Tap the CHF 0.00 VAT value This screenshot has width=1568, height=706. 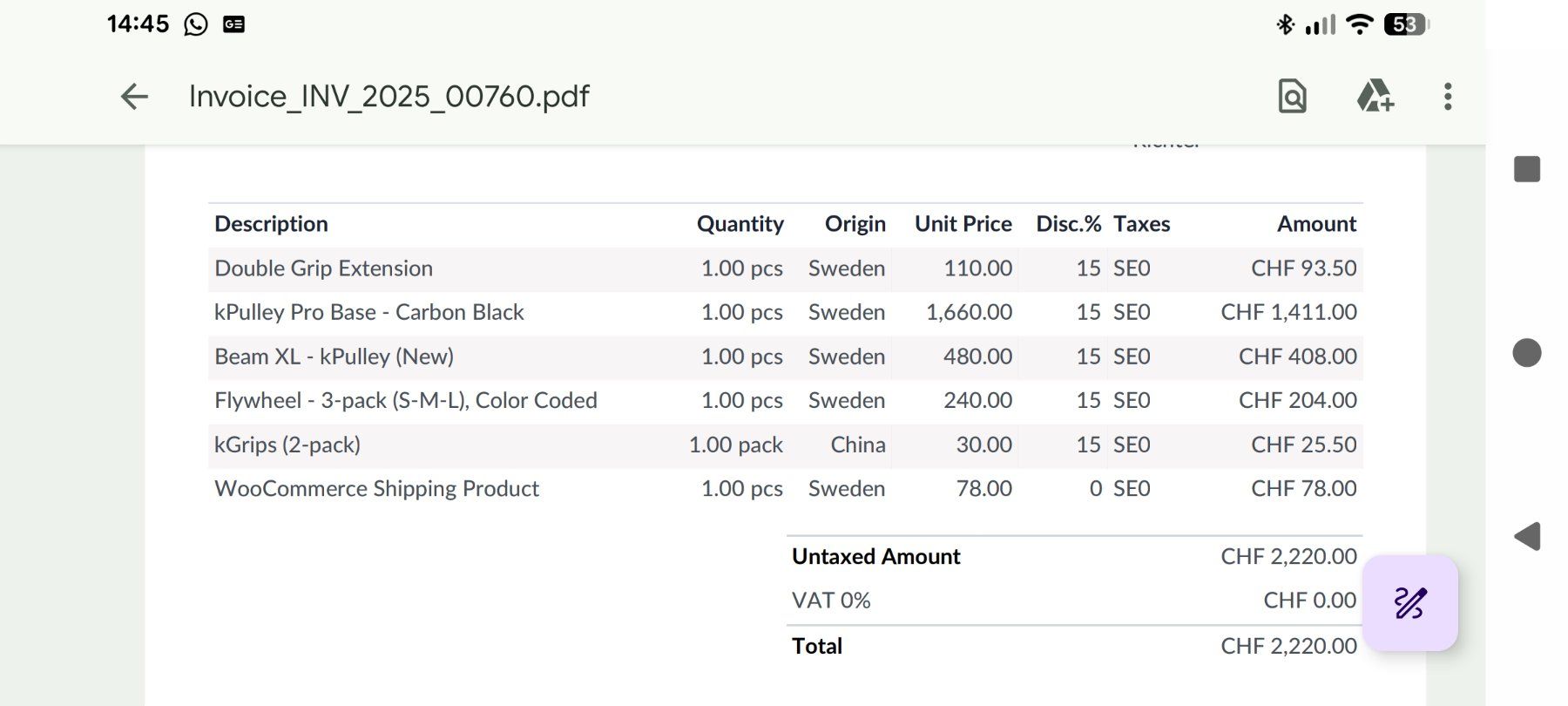click(1310, 601)
